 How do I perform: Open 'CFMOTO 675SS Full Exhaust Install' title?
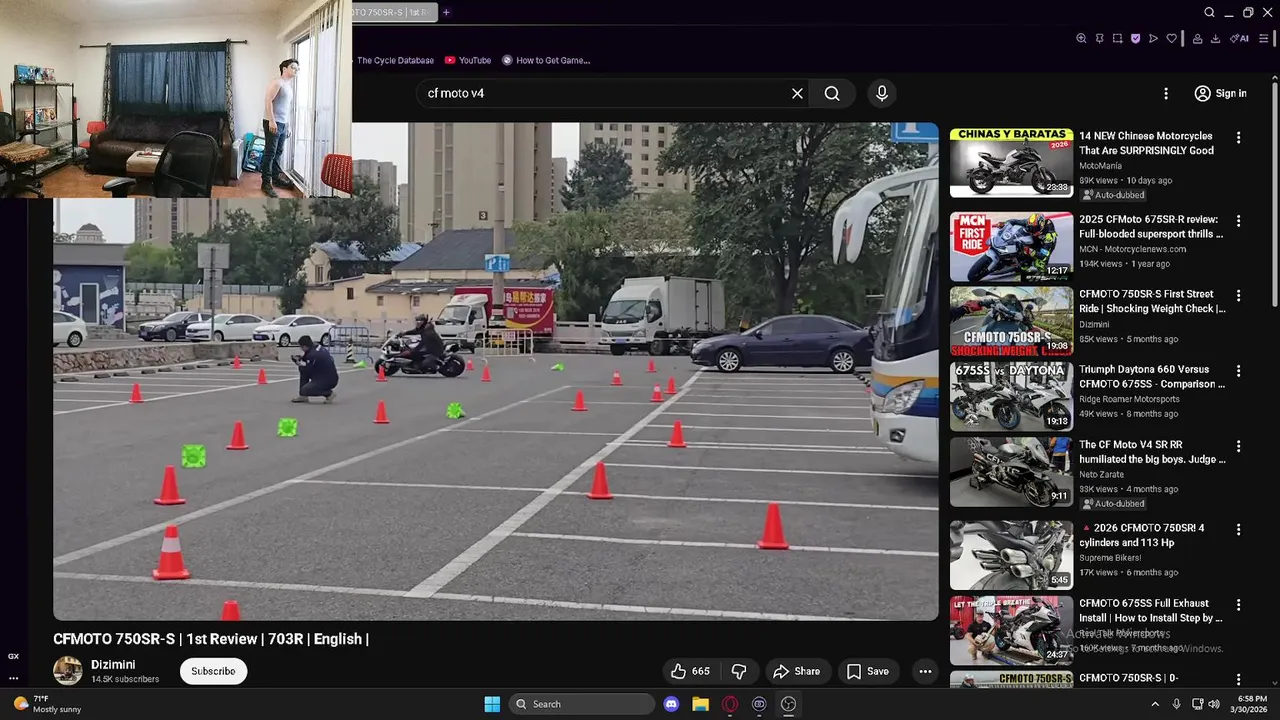tap(1151, 611)
